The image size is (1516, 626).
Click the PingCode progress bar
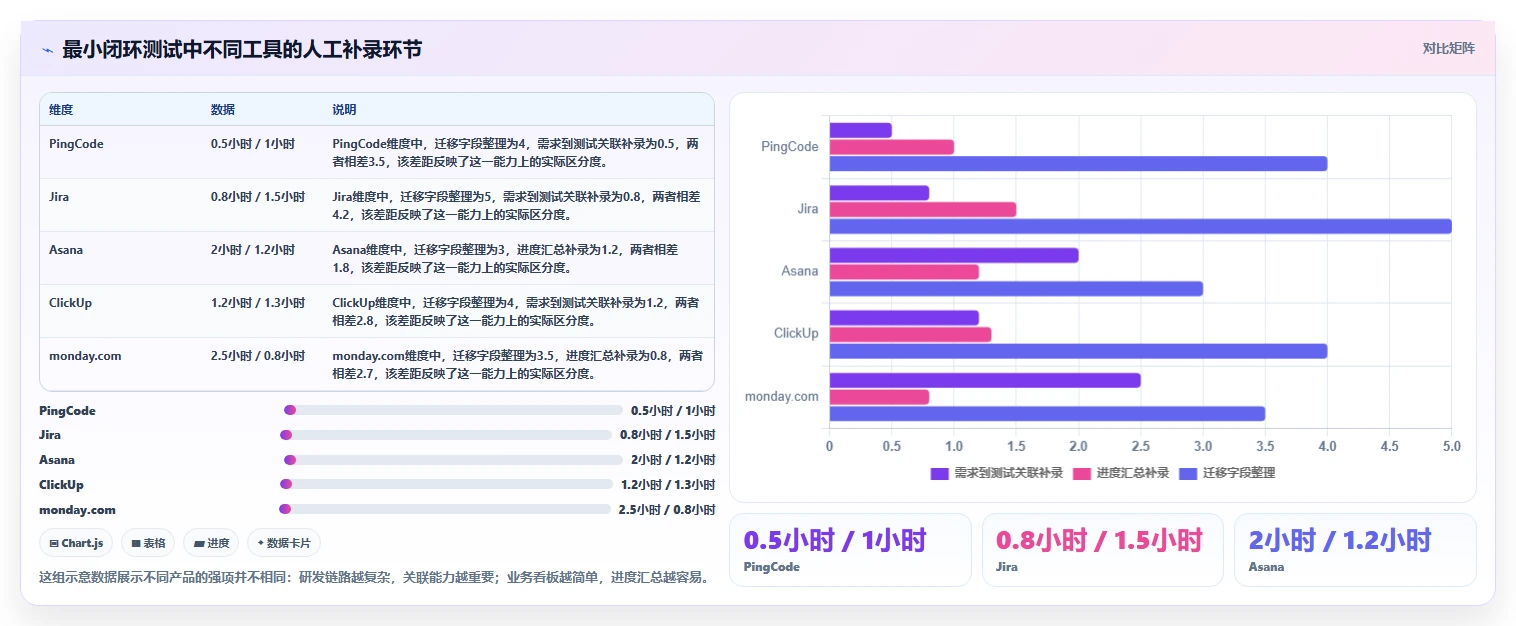453,410
